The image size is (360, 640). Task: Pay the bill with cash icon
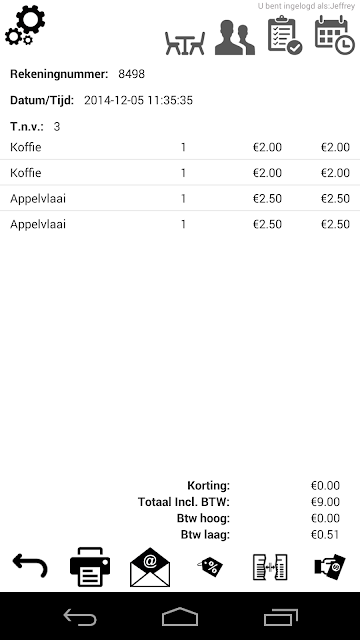[330, 566]
